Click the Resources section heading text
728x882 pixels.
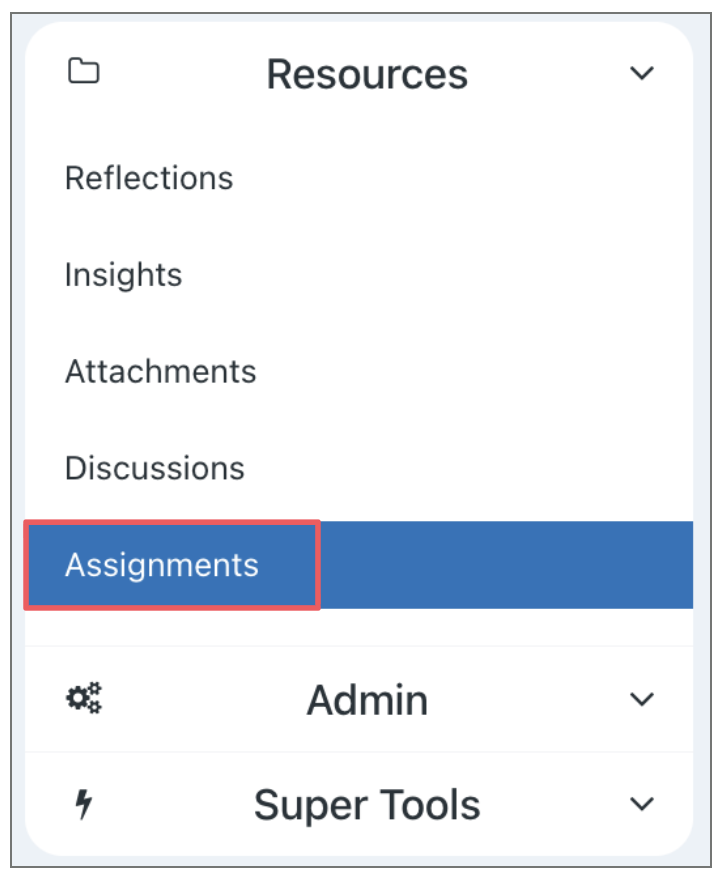(367, 74)
